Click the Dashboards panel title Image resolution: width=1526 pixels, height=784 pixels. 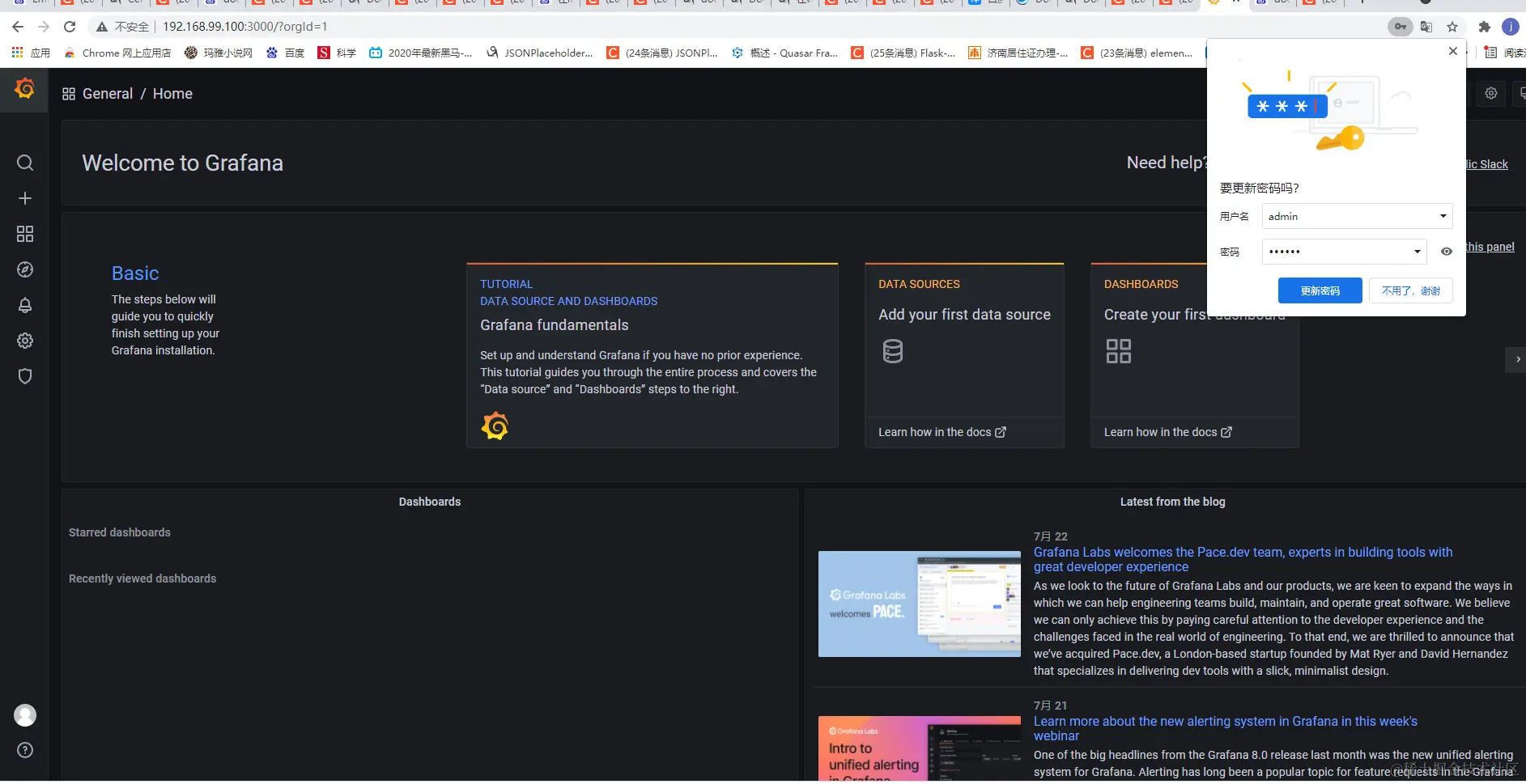click(x=430, y=502)
